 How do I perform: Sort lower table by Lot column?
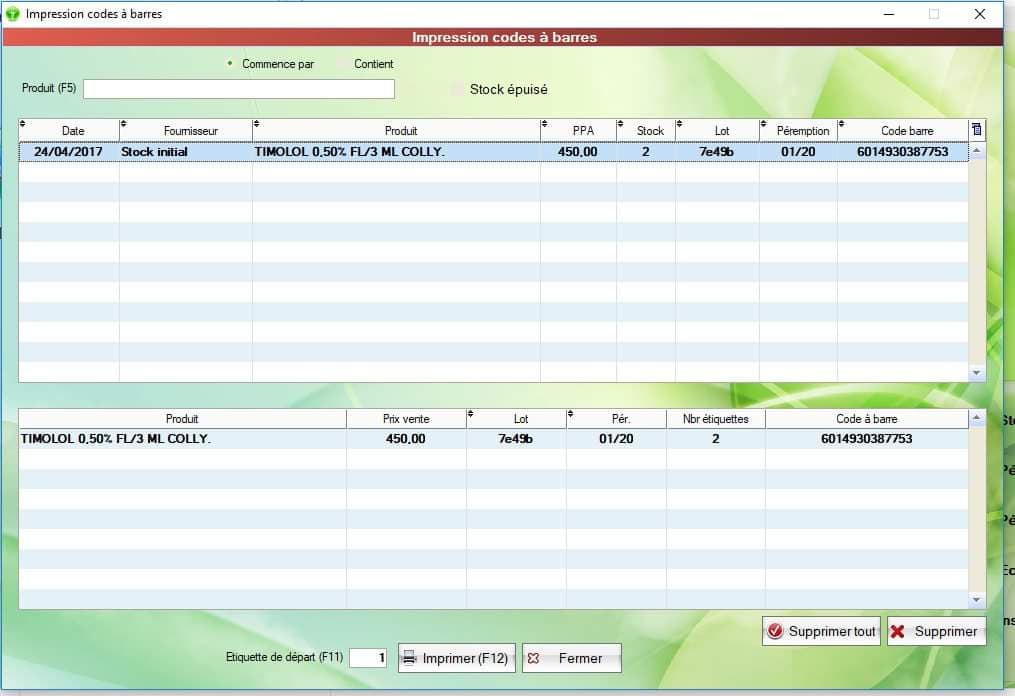pos(517,419)
